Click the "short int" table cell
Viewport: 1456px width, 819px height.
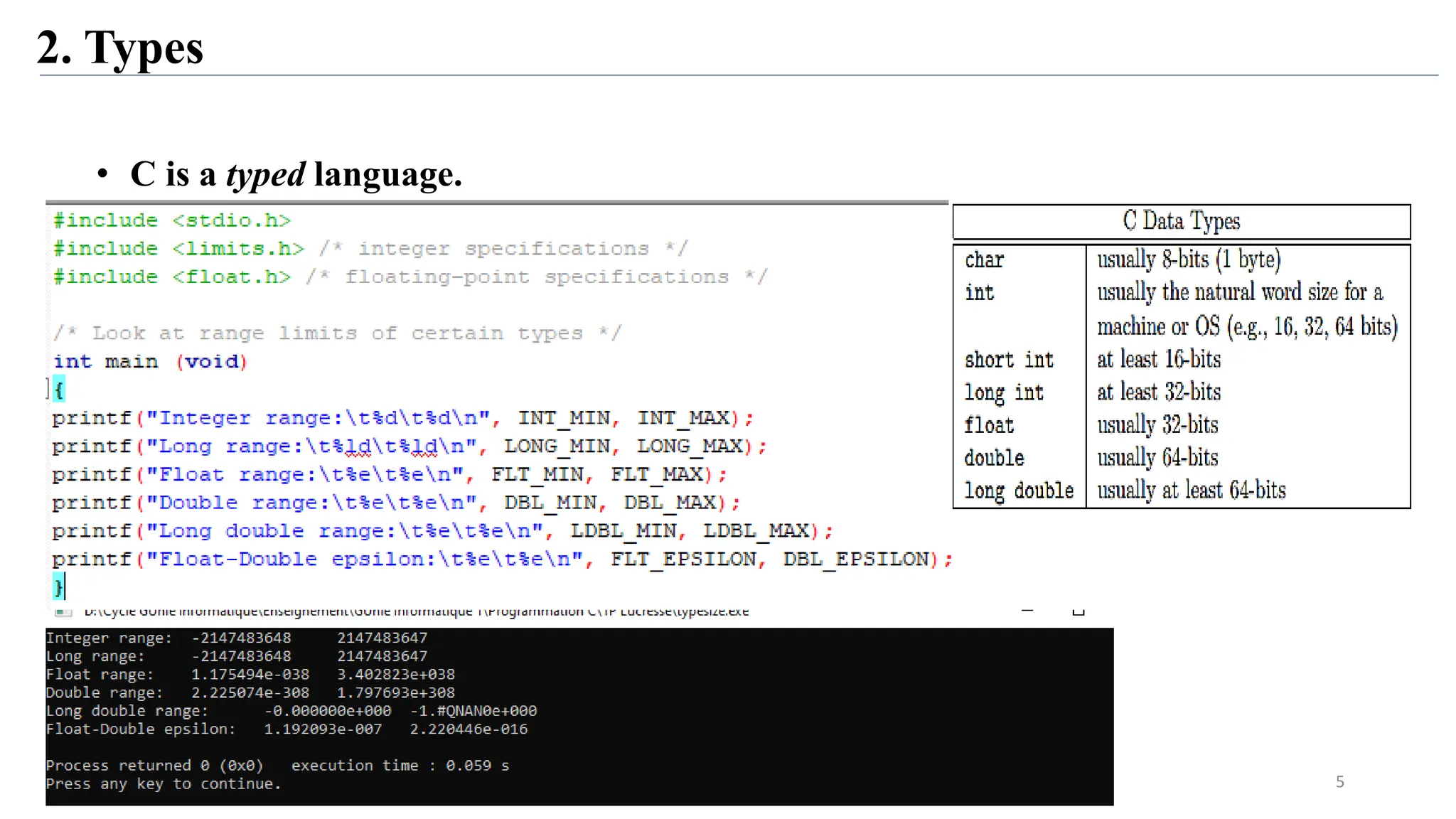[x=1010, y=360]
